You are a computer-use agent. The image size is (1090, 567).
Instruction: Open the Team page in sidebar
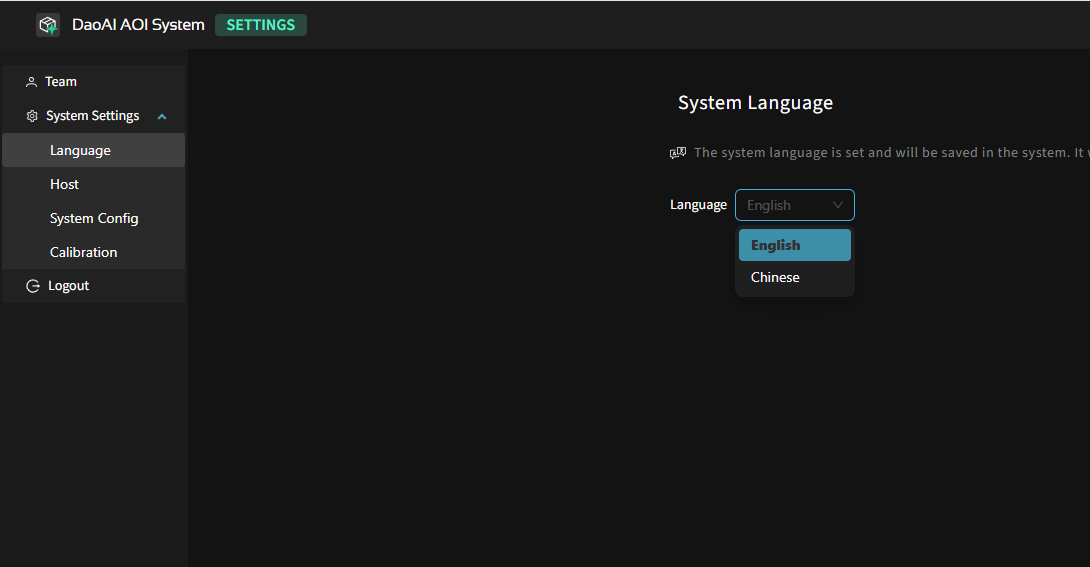click(61, 82)
